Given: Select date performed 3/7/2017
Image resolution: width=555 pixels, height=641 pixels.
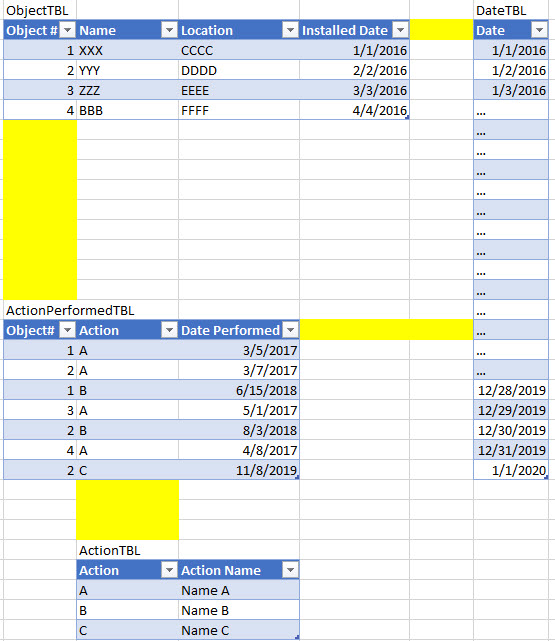Looking at the screenshot, I should coord(239,370).
